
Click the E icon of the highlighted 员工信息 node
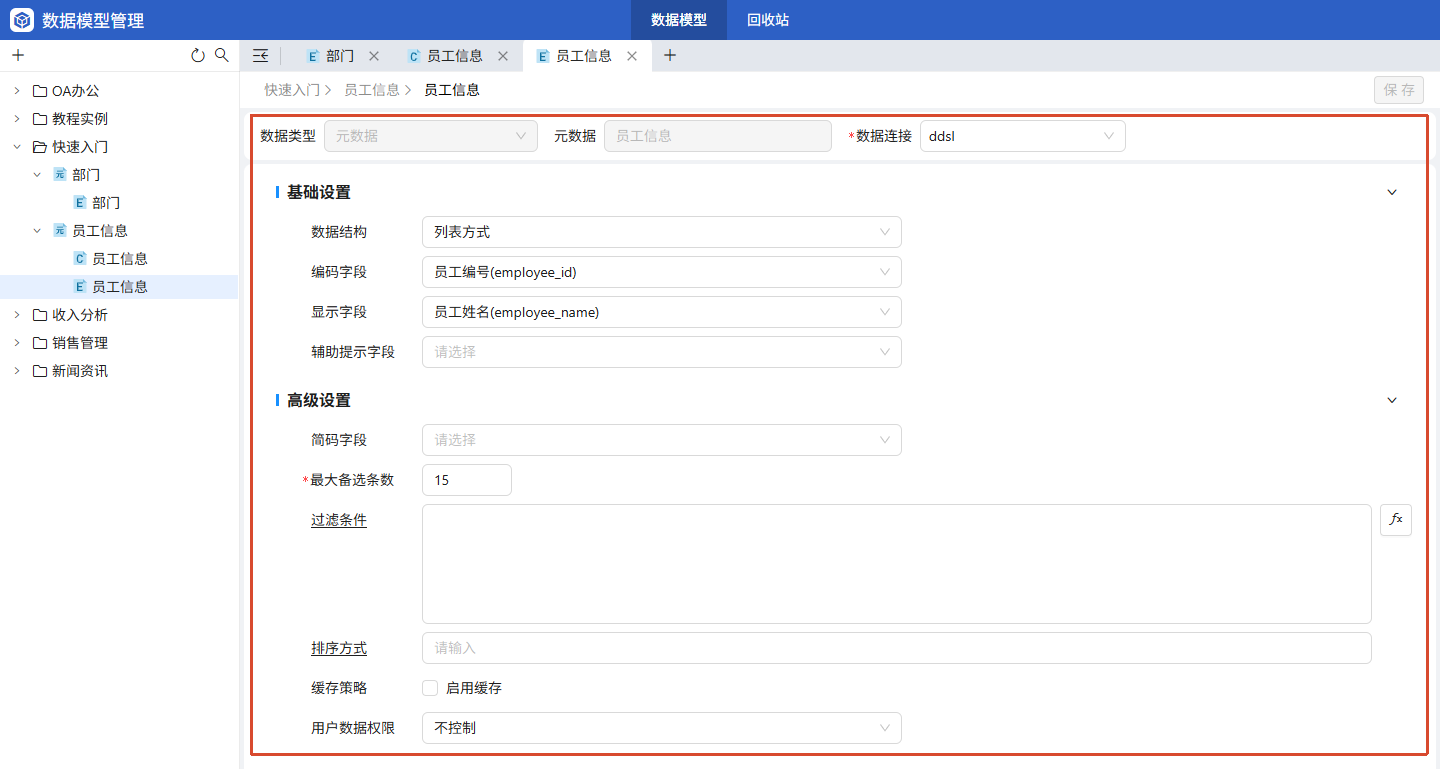coord(80,287)
